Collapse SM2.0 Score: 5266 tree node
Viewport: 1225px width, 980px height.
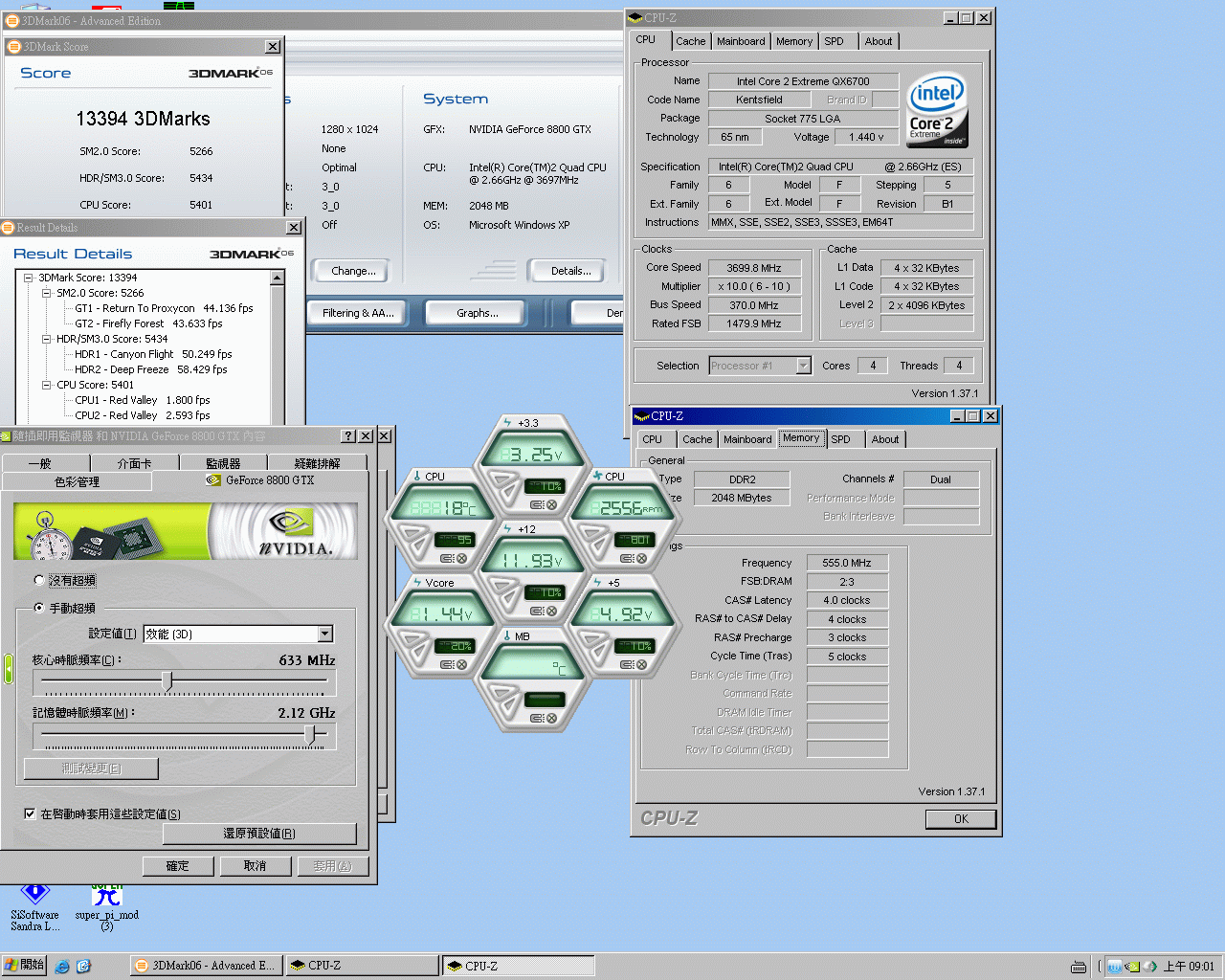47,293
